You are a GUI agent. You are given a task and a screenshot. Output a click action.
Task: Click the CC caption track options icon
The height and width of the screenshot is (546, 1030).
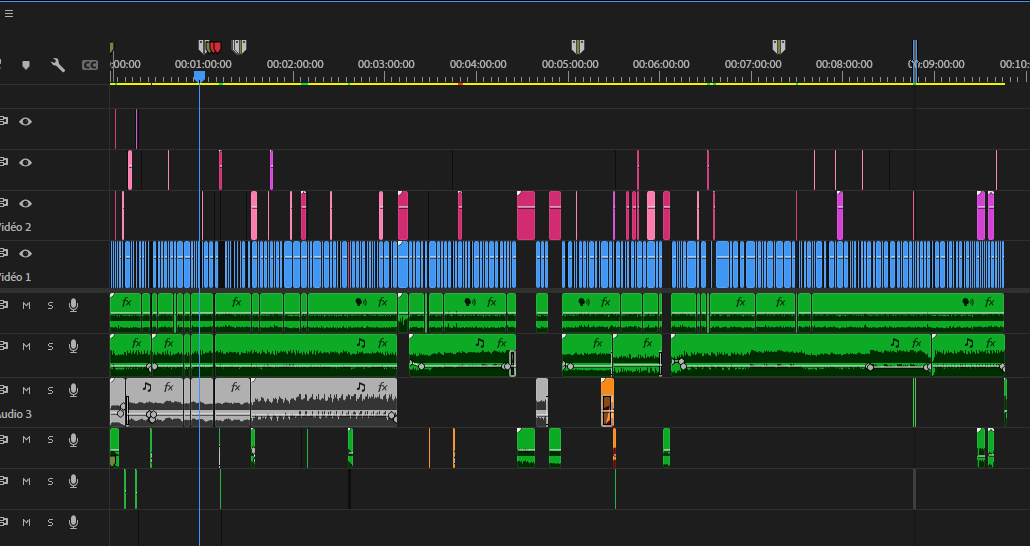[x=89, y=65]
